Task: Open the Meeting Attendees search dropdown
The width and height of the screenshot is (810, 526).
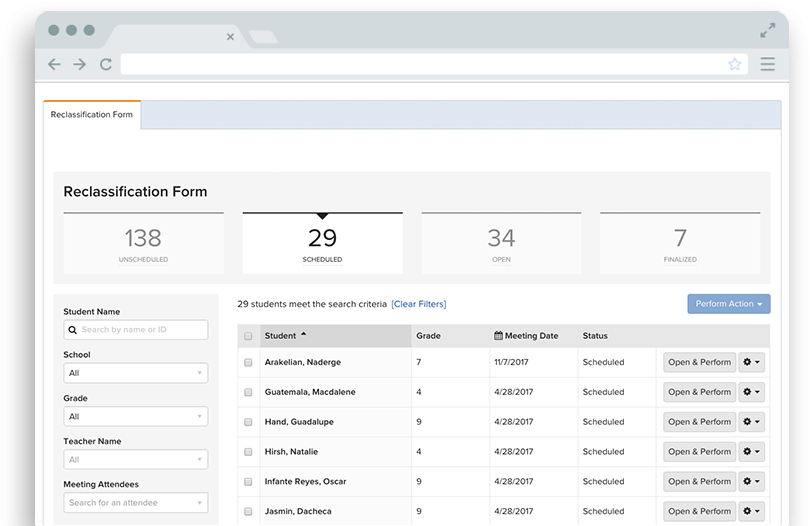Action: (x=136, y=503)
